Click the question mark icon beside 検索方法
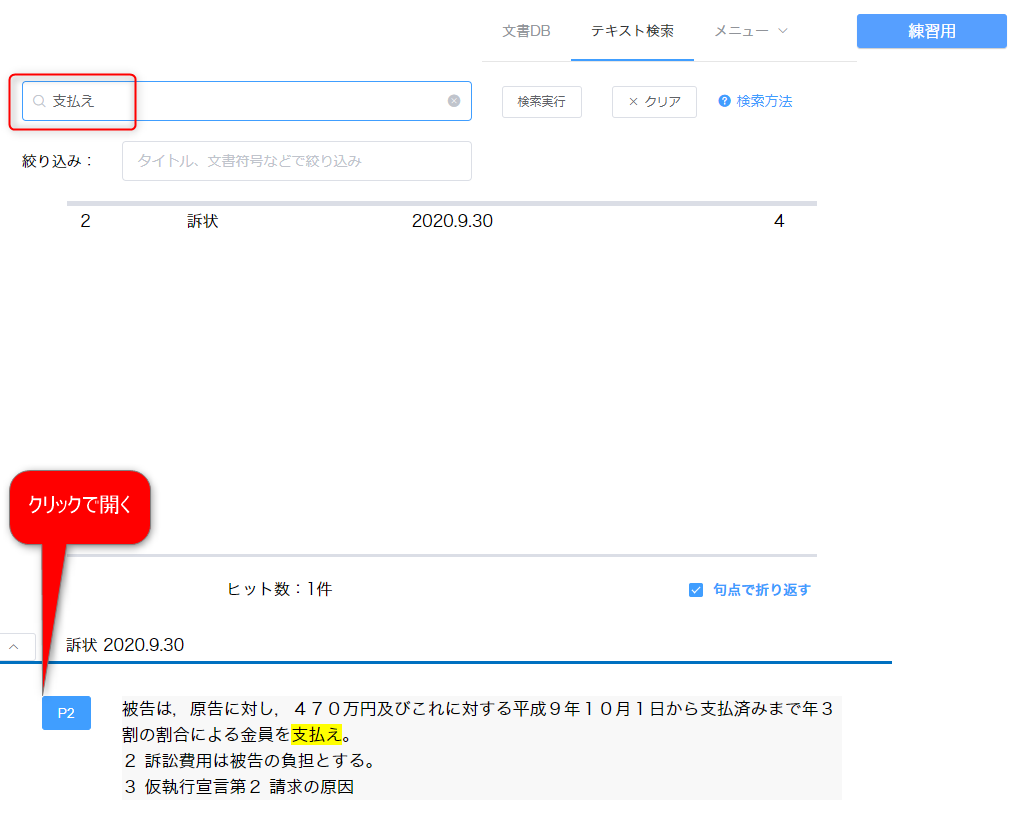Screen dimensions: 1012x813 [725, 101]
